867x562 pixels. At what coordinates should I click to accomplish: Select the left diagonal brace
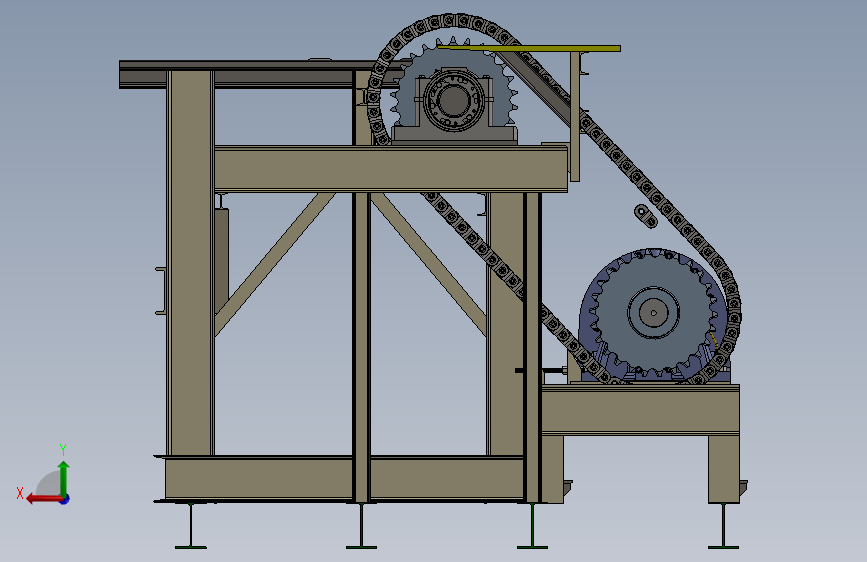275,264
